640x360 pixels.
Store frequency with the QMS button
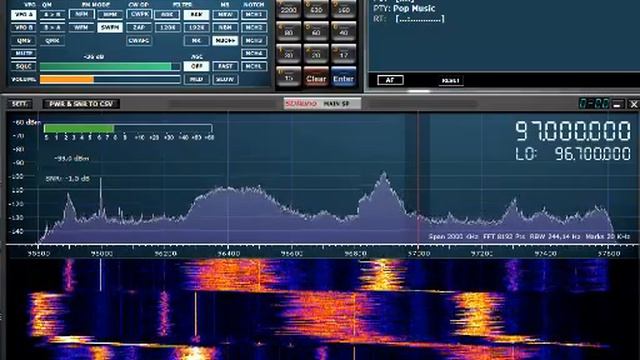24,41
